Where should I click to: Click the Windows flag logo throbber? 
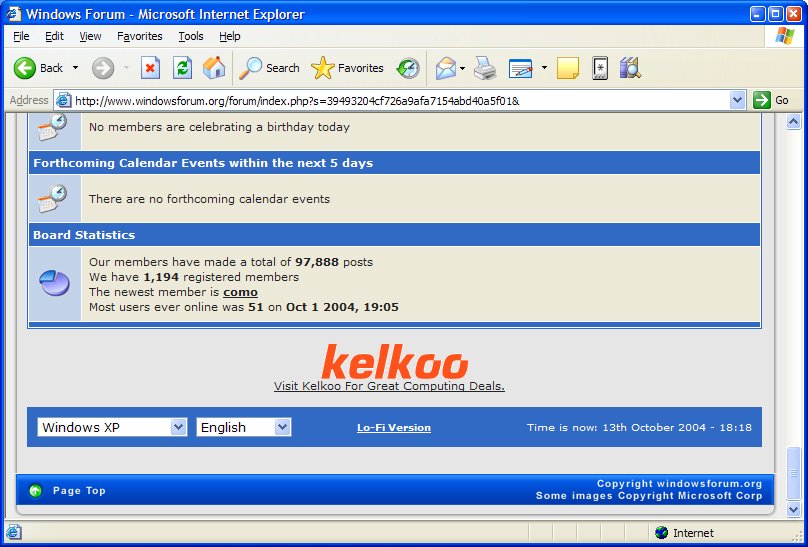coord(784,36)
